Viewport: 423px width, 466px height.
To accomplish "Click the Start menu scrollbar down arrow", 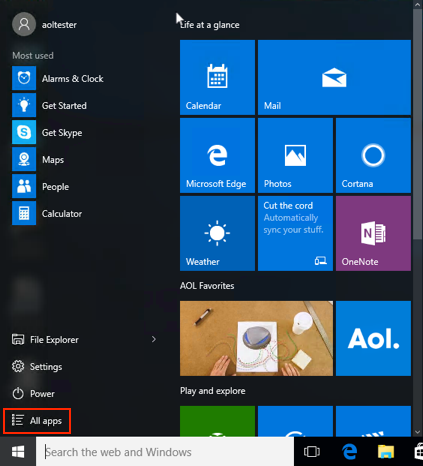I will coord(418,432).
